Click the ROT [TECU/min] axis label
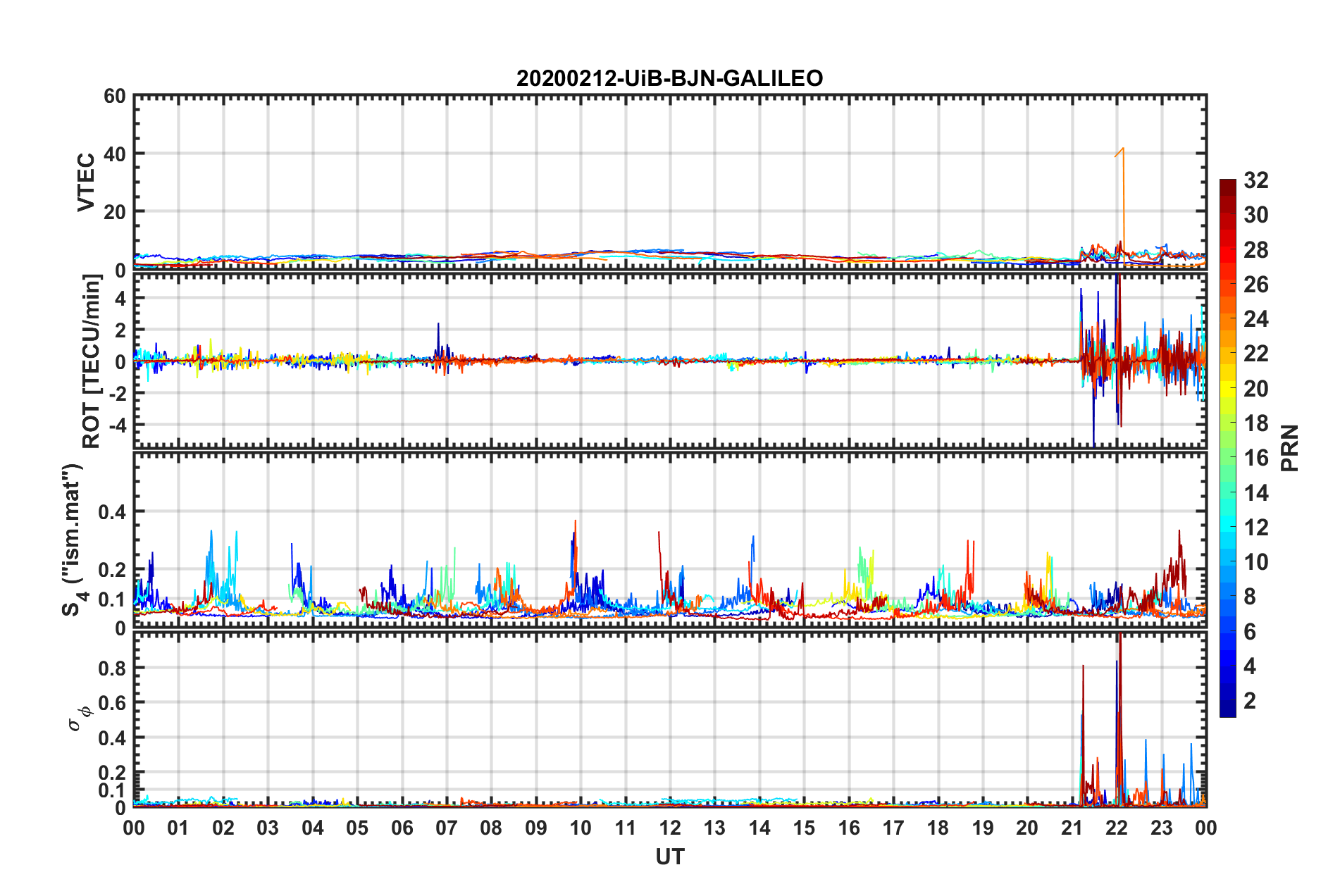Screen dimensions: 1340x896 pos(92,361)
